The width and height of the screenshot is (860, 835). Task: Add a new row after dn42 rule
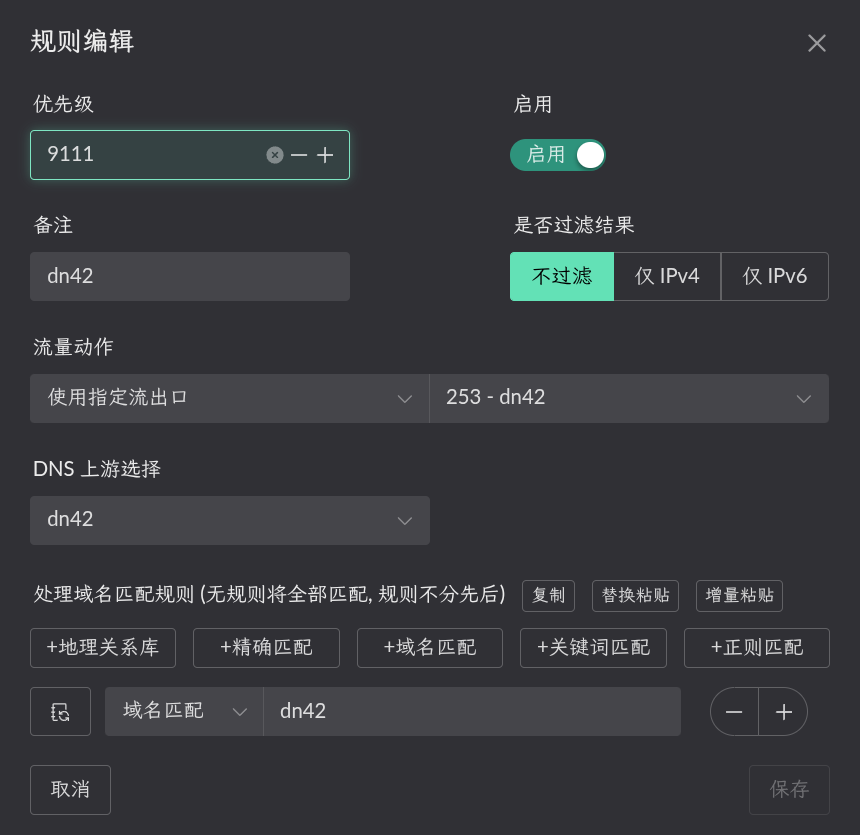[783, 711]
